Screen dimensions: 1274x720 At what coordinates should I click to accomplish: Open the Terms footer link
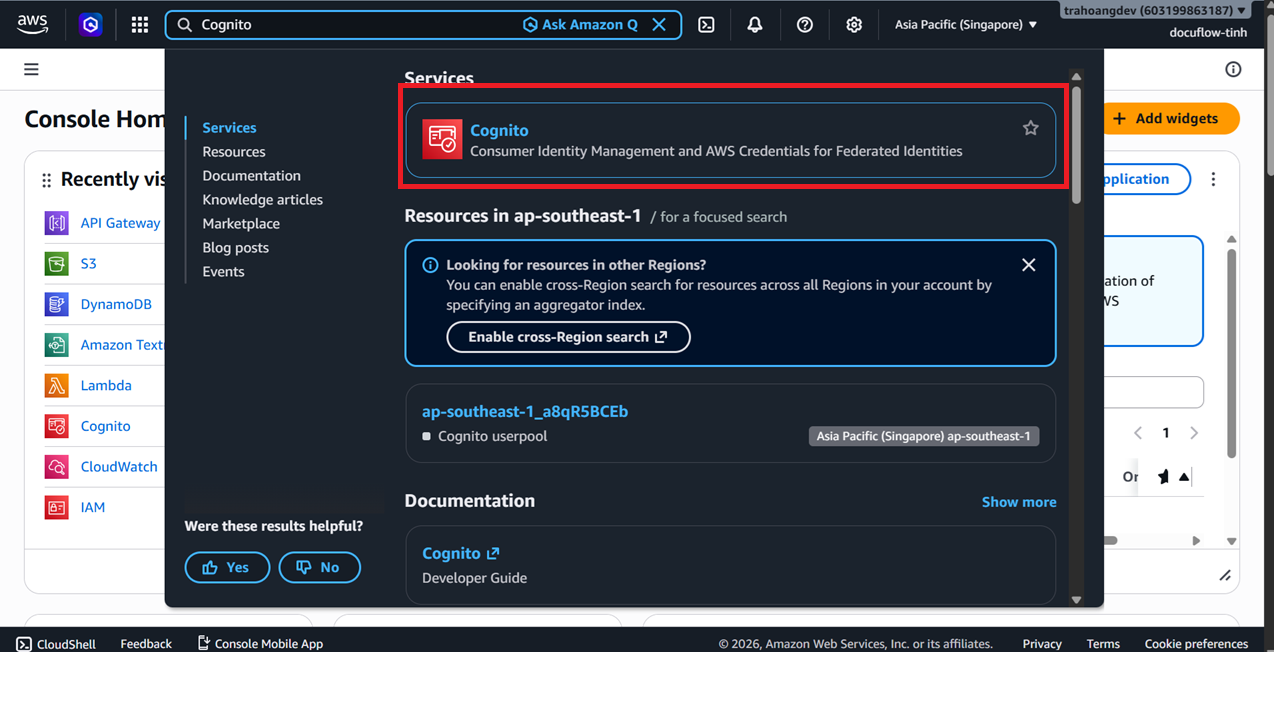(x=1103, y=644)
